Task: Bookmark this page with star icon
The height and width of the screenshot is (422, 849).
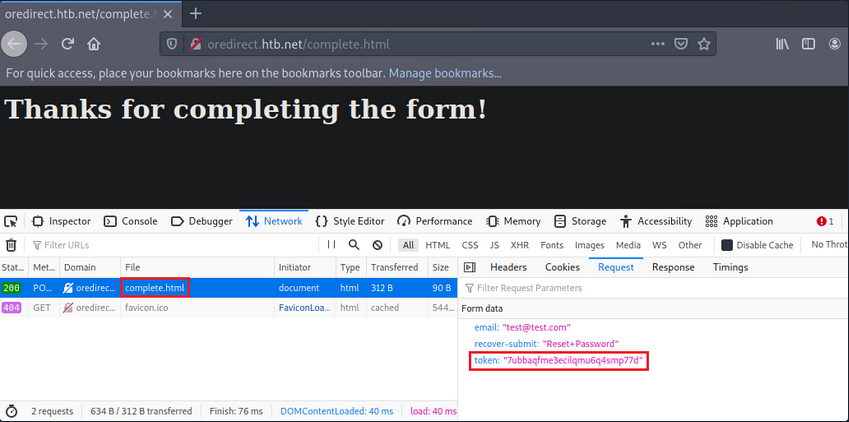Action: tap(704, 44)
